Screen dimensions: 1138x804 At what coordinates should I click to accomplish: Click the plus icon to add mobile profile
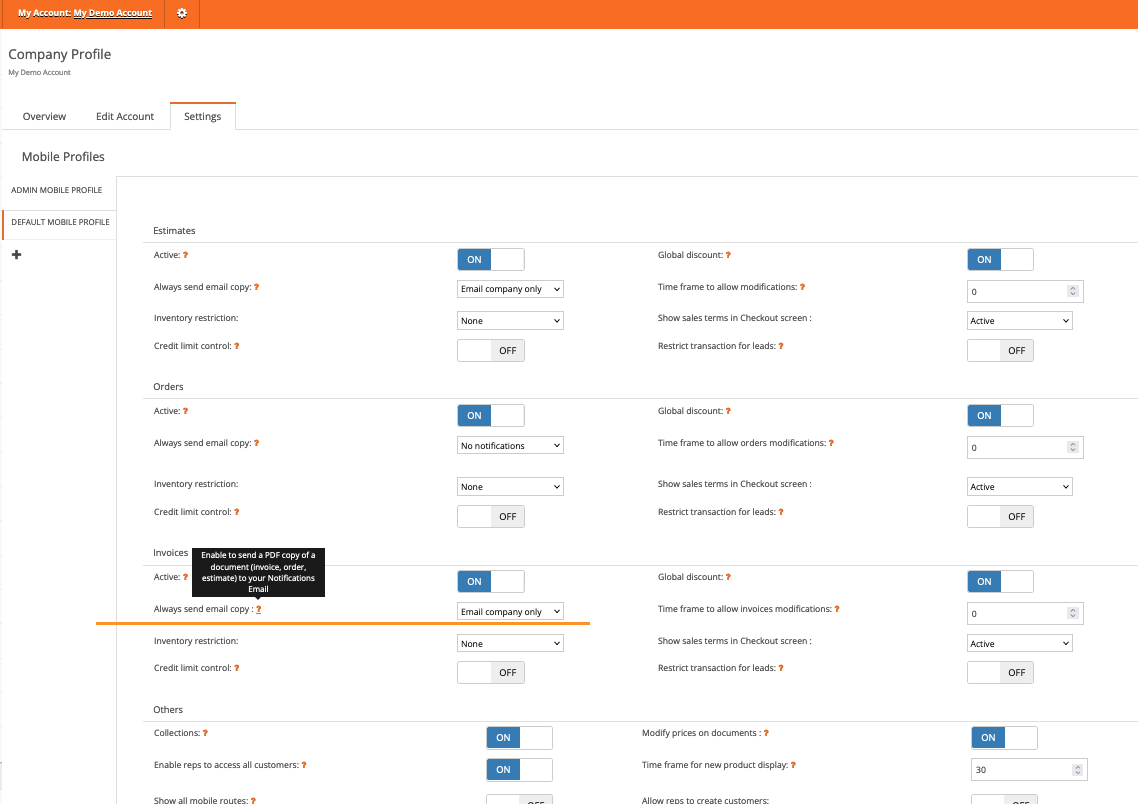tap(16, 255)
